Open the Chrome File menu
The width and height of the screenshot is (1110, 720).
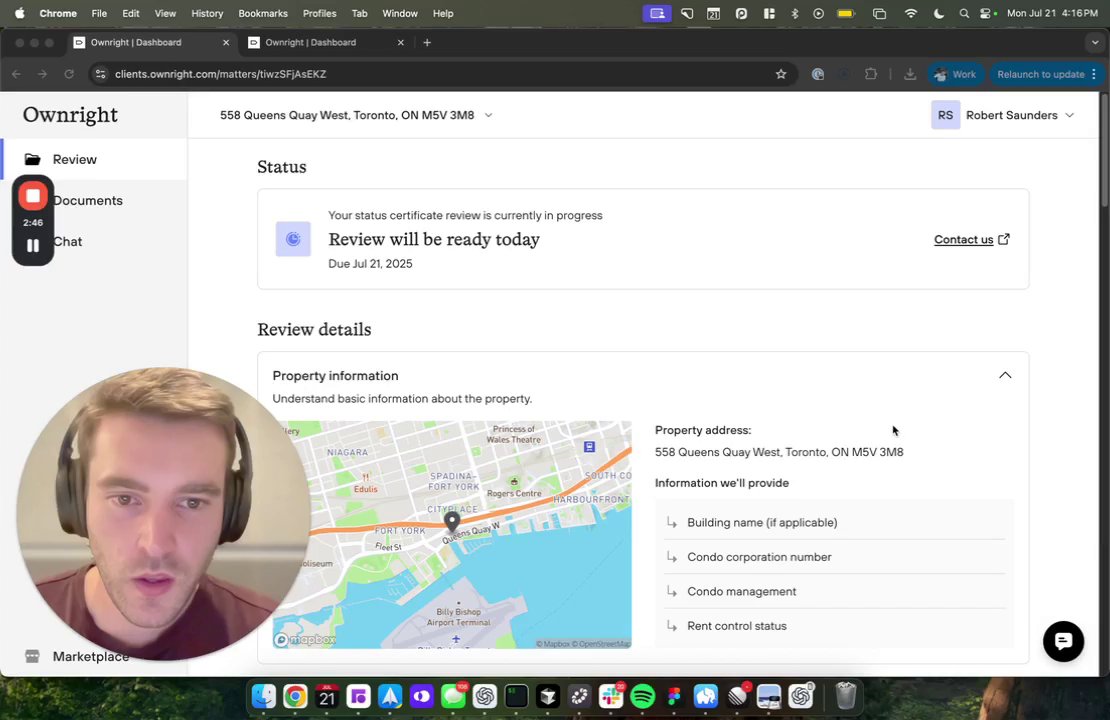[99, 13]
